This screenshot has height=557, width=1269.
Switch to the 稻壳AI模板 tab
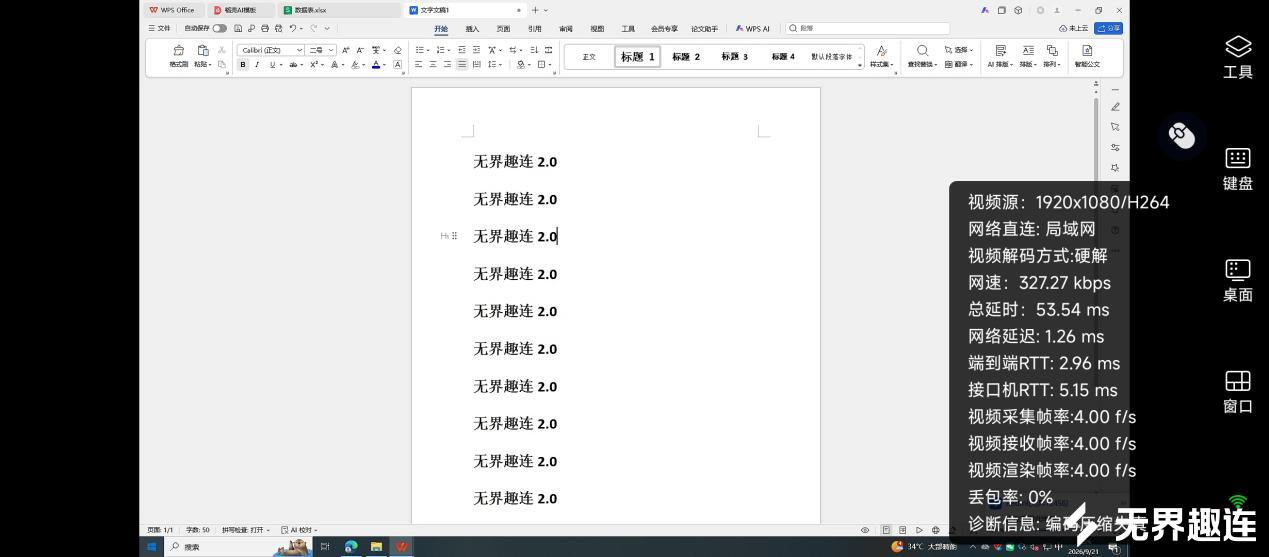click(x=239, y=10)
